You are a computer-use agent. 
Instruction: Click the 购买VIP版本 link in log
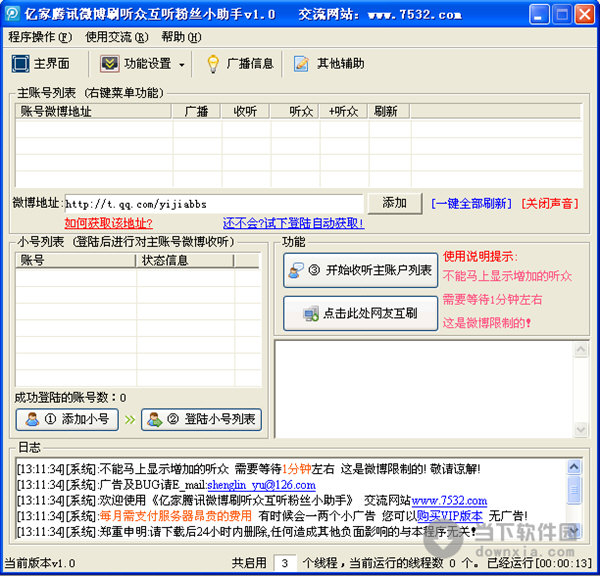point(450,516)
